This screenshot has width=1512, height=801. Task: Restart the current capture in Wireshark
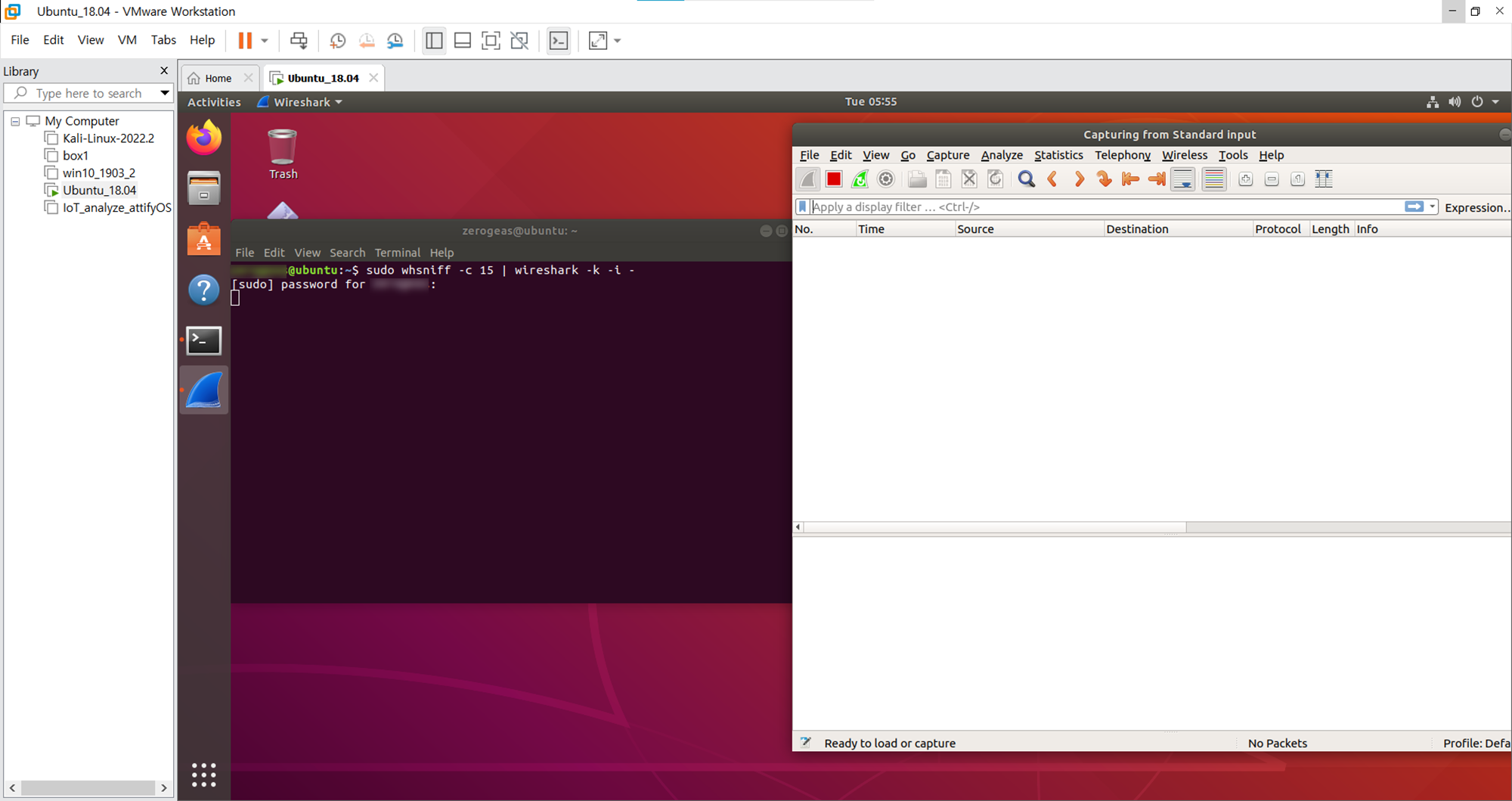coord(860,179)
